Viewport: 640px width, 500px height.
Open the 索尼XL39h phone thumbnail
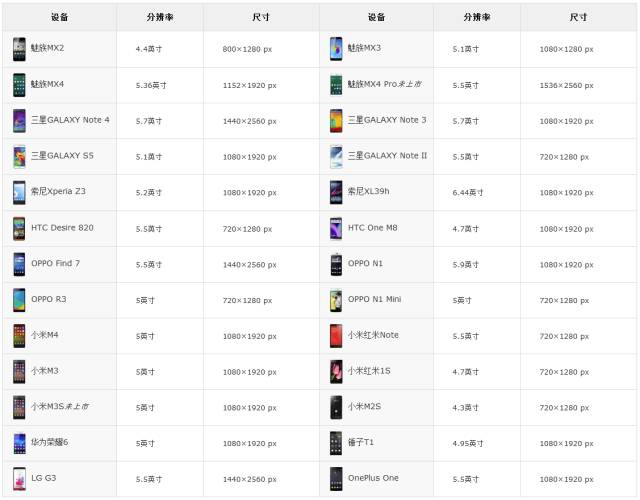336,193
